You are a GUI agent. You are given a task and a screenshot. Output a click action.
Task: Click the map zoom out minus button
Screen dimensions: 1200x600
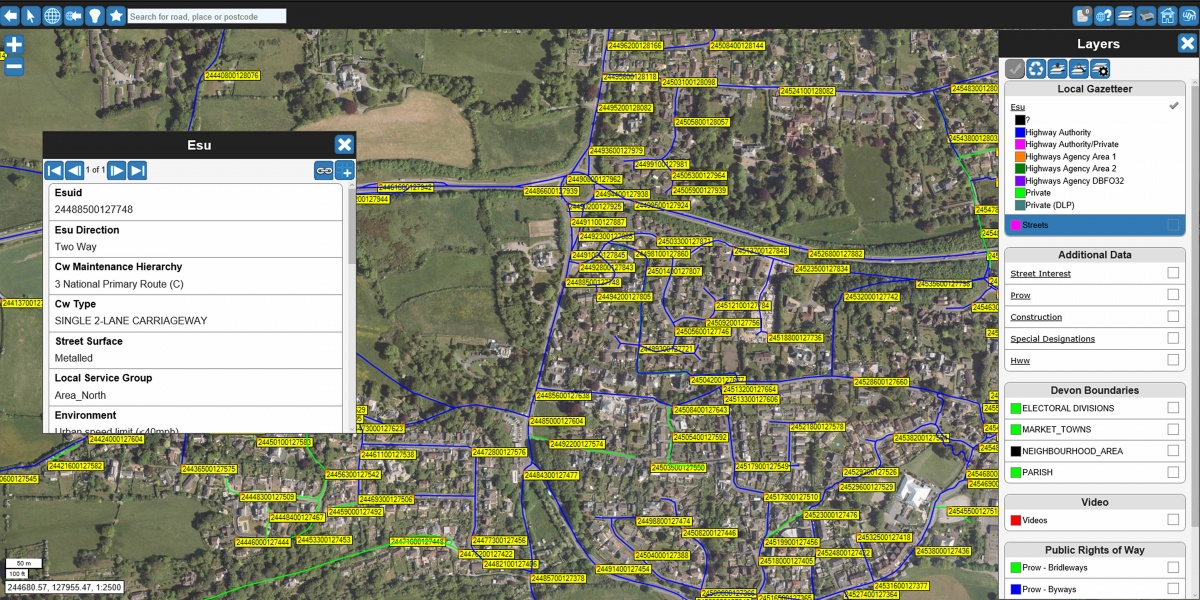(x=14, y=68)
